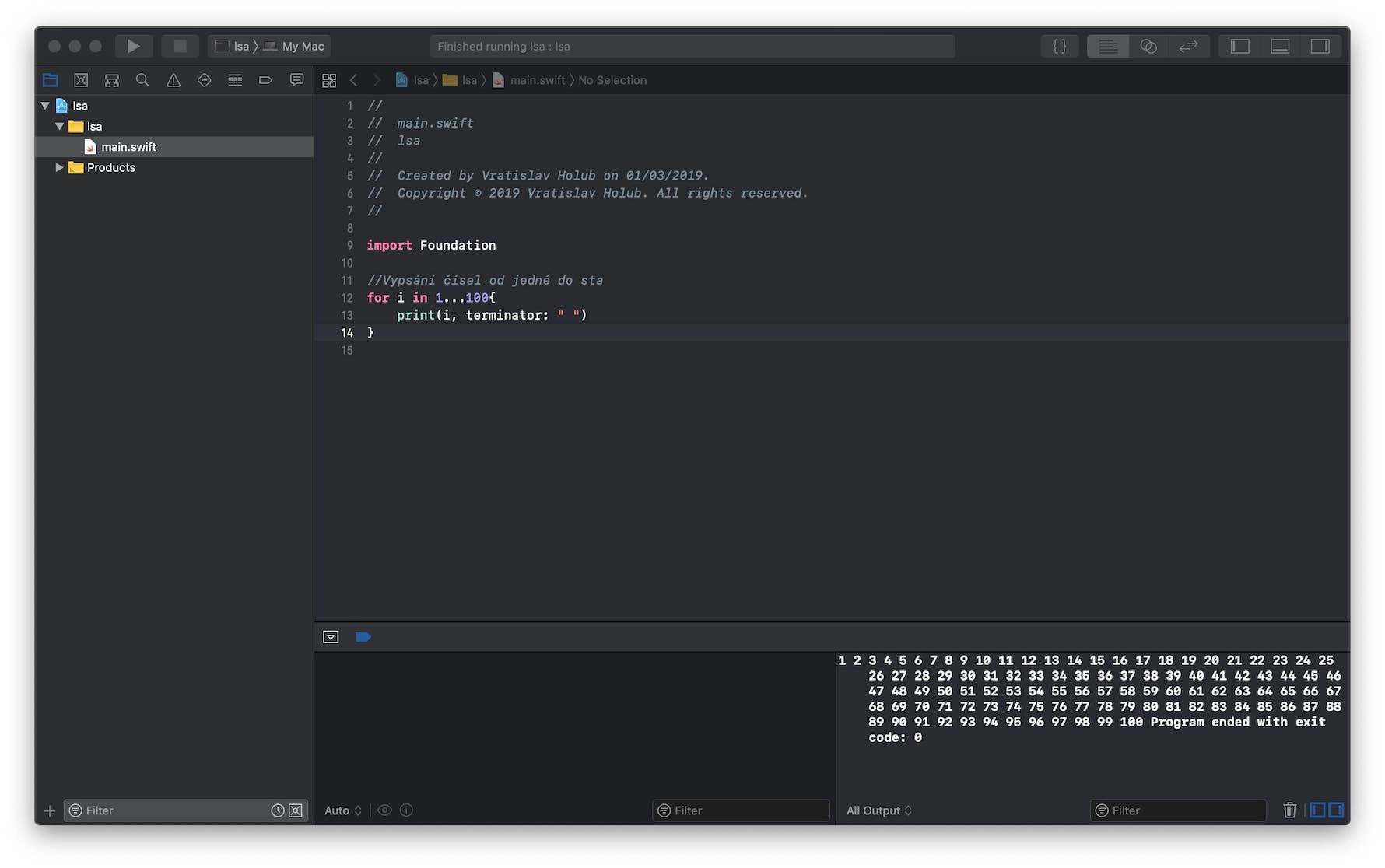Open the Test navigator
The width and height of the screenshot is (1385, 868).
pos(205,80)
